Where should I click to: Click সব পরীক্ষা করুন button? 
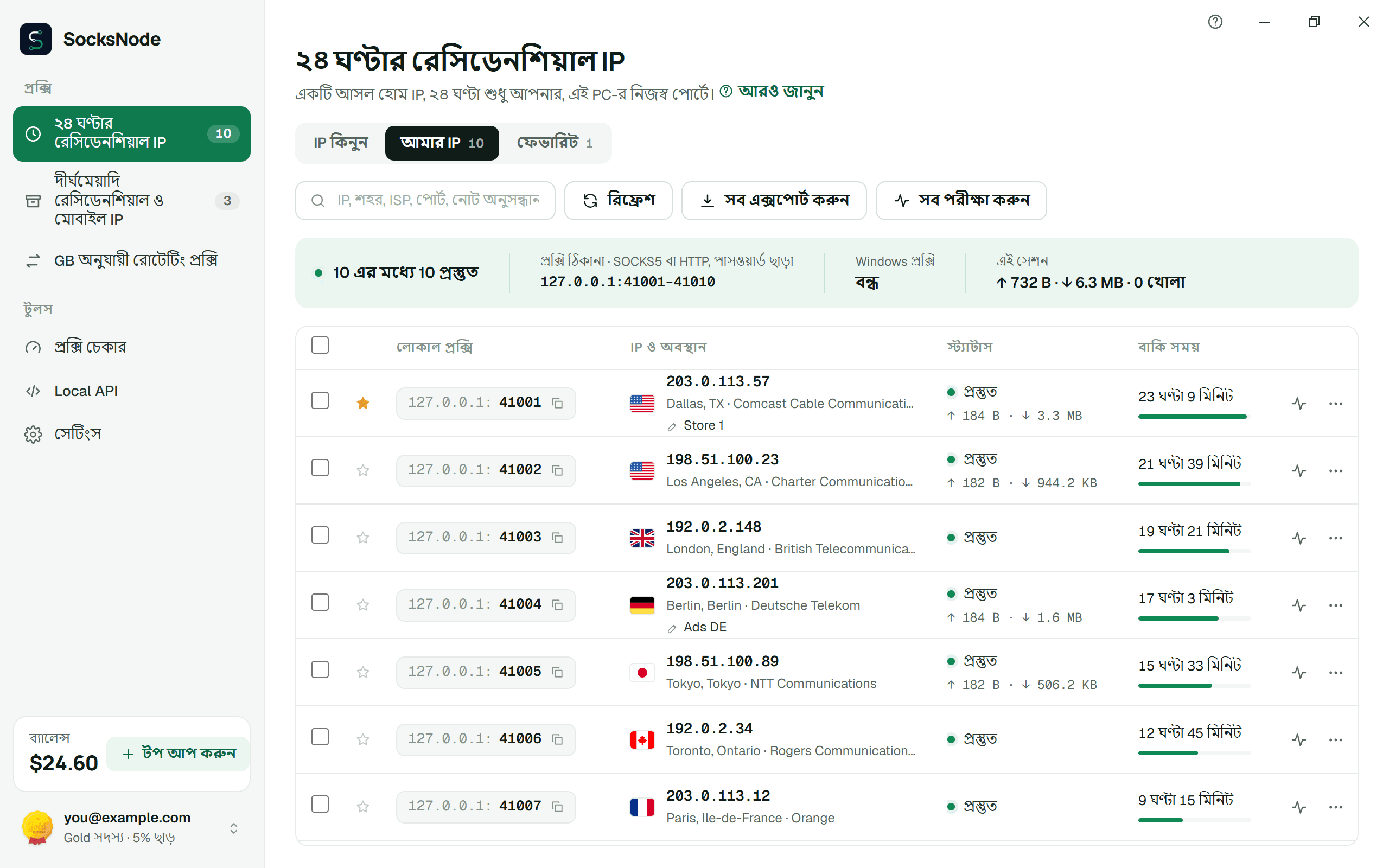[x=961, y=200]
